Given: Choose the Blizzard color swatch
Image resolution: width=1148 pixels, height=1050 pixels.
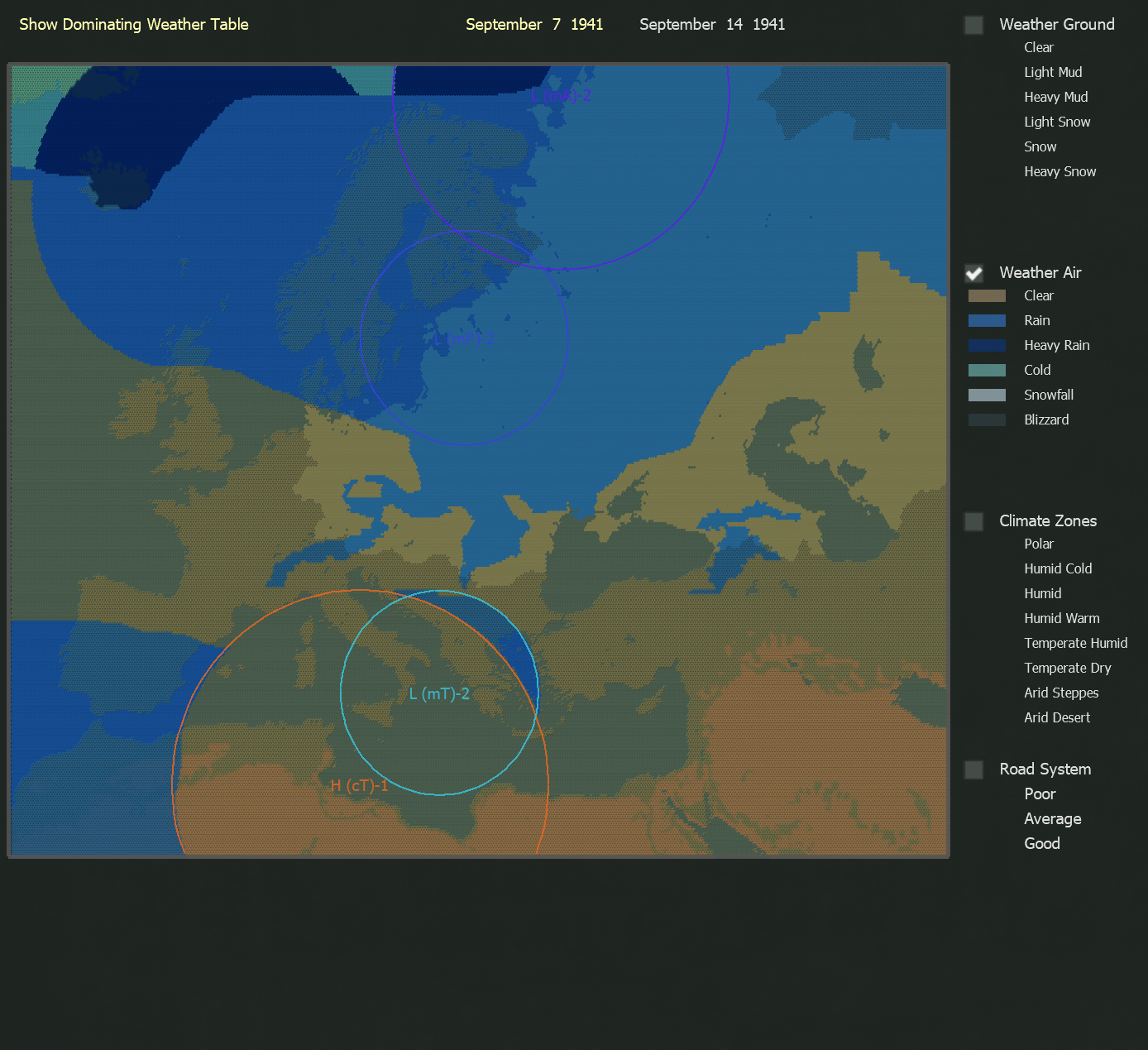Looking at the screenshot, I should coord(987,420).
